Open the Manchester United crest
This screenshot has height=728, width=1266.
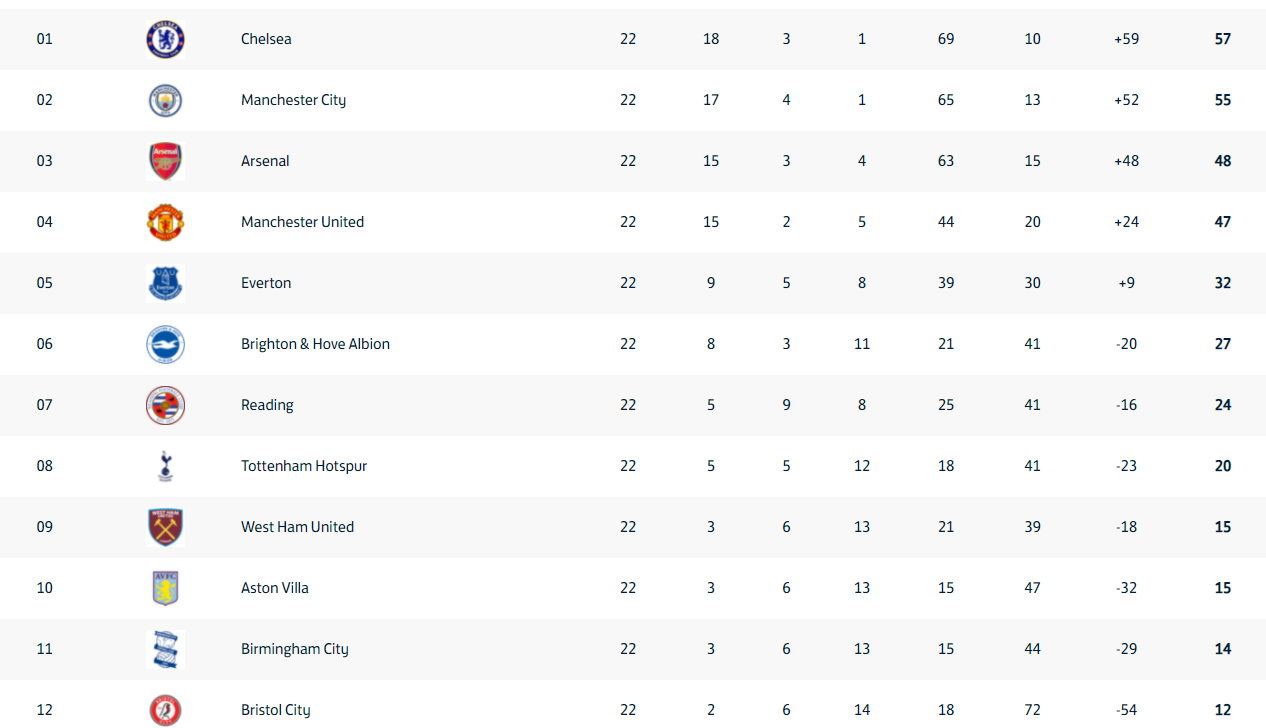pos(165,222)
